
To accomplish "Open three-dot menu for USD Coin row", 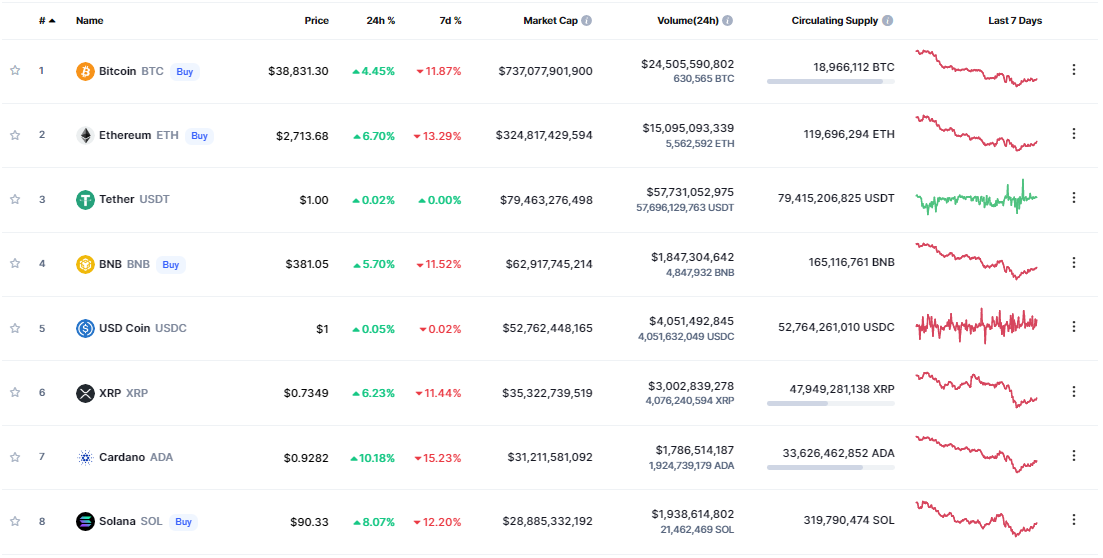I will (x=1073, y=326).
